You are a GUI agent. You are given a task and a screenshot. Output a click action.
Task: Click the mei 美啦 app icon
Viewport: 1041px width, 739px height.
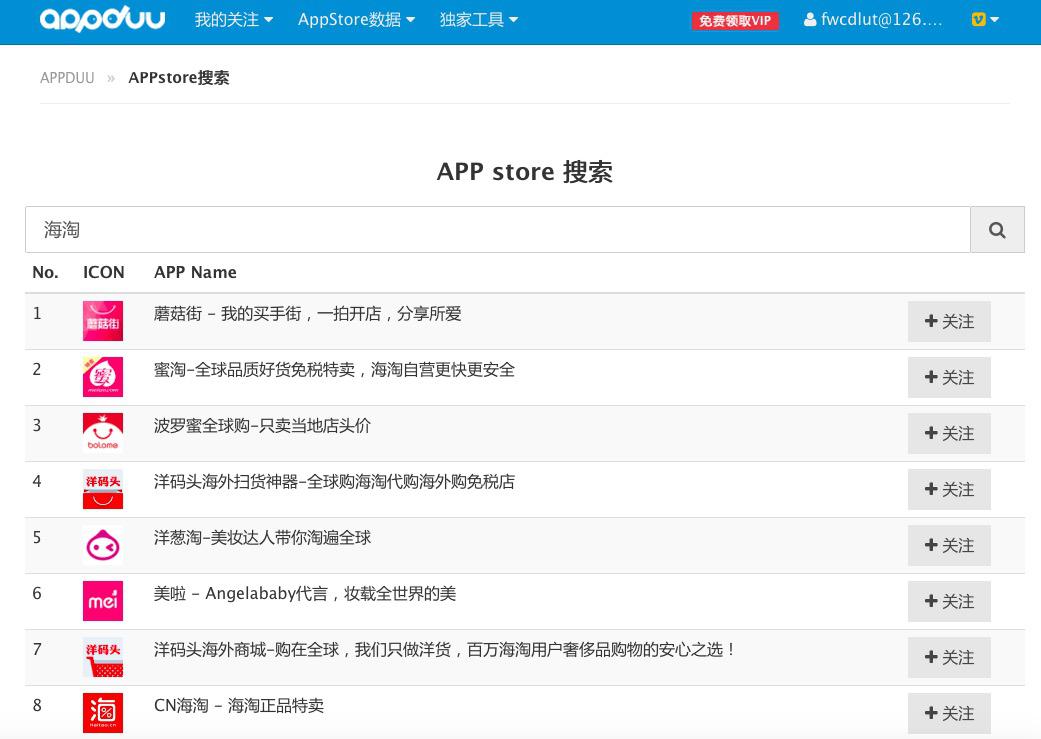point(102,600)
